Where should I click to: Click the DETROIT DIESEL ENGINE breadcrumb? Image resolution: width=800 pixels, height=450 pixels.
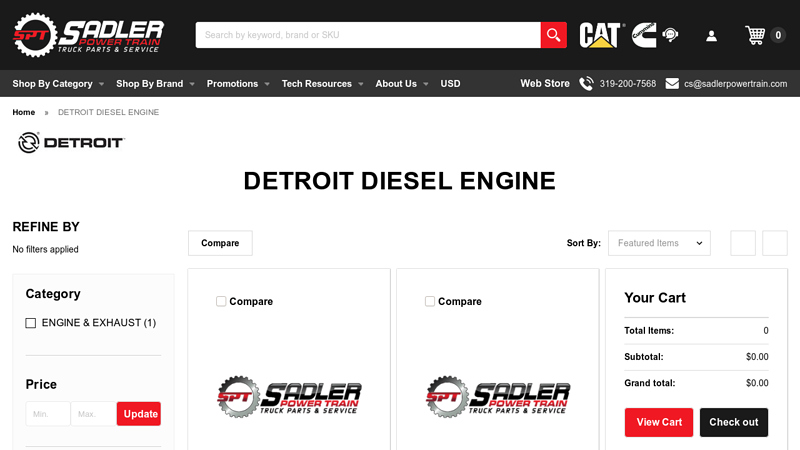(108, 112)
